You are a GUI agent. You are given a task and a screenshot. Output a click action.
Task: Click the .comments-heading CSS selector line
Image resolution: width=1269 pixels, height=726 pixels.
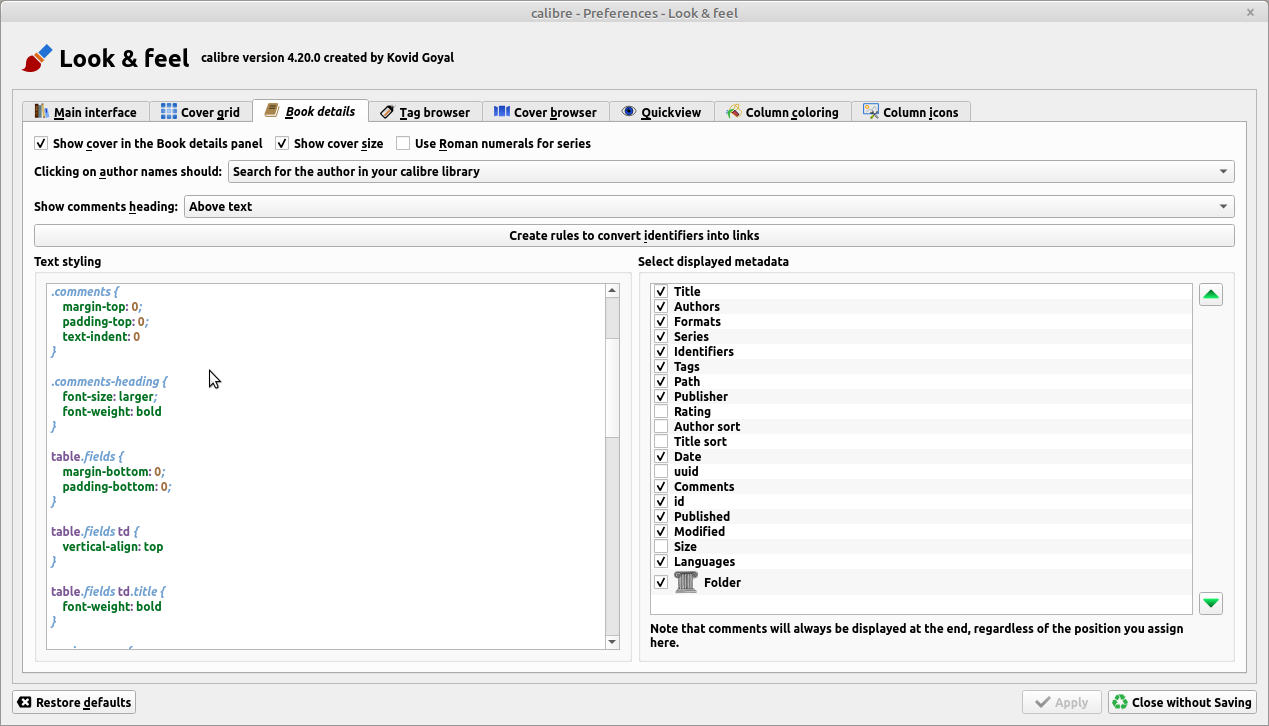pyautogui.click(x=109, y=382)
